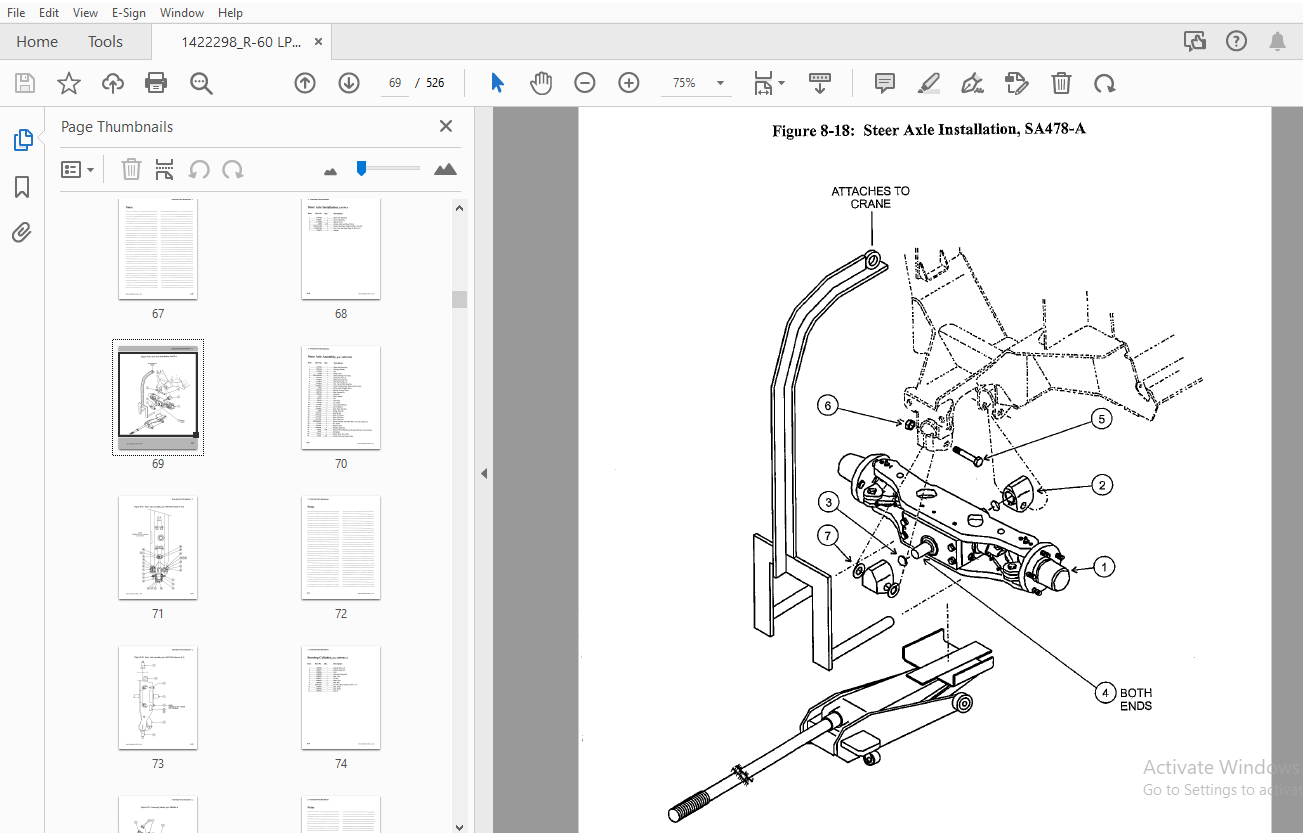Enlarge thumbnail size large mountains icon
The width and height of the screenshot is (1303, 833).
pyautogui.click(x=445, y=169)
